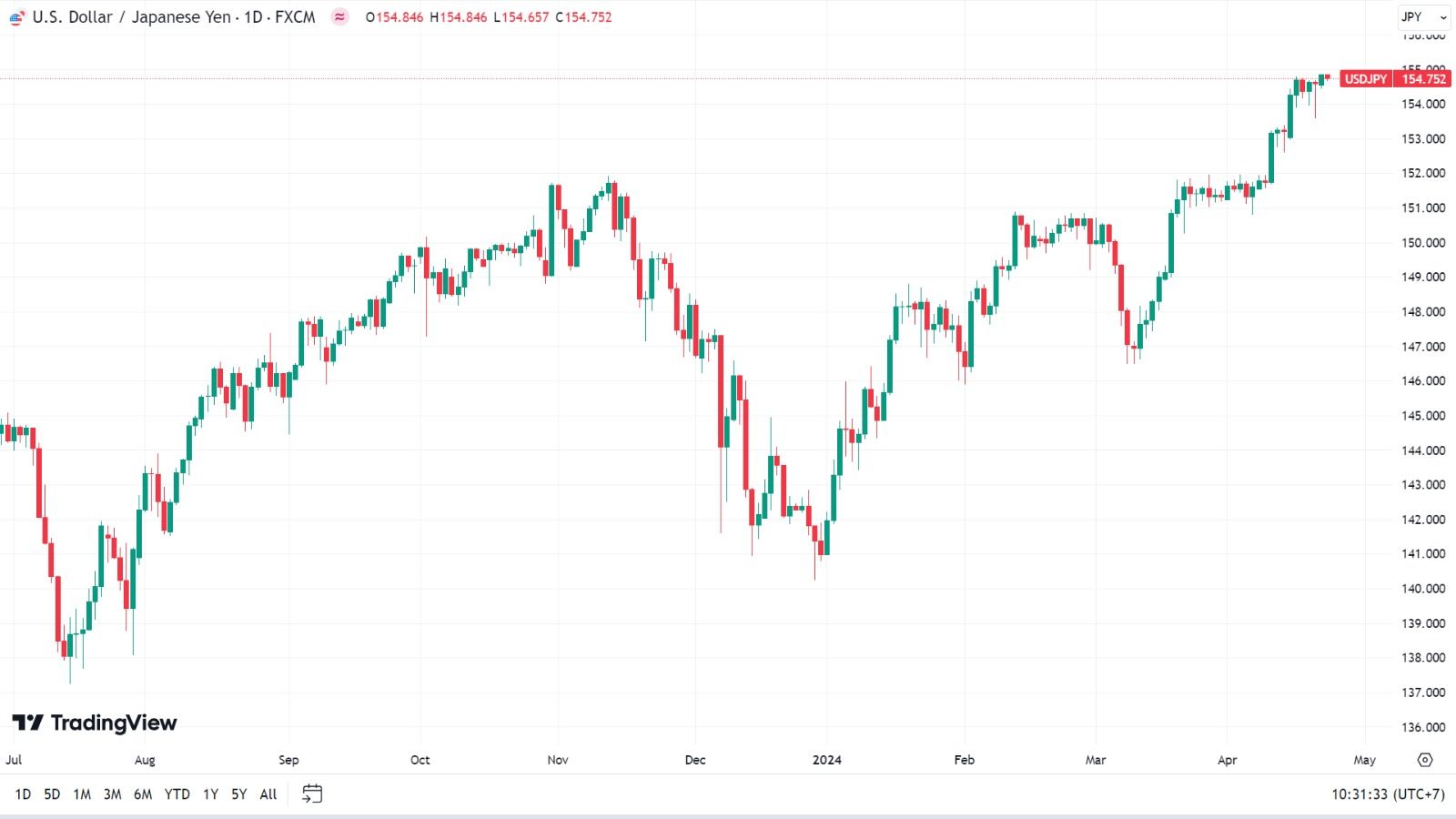
Task: Click the close value C154.752
Action: [583, 17]
